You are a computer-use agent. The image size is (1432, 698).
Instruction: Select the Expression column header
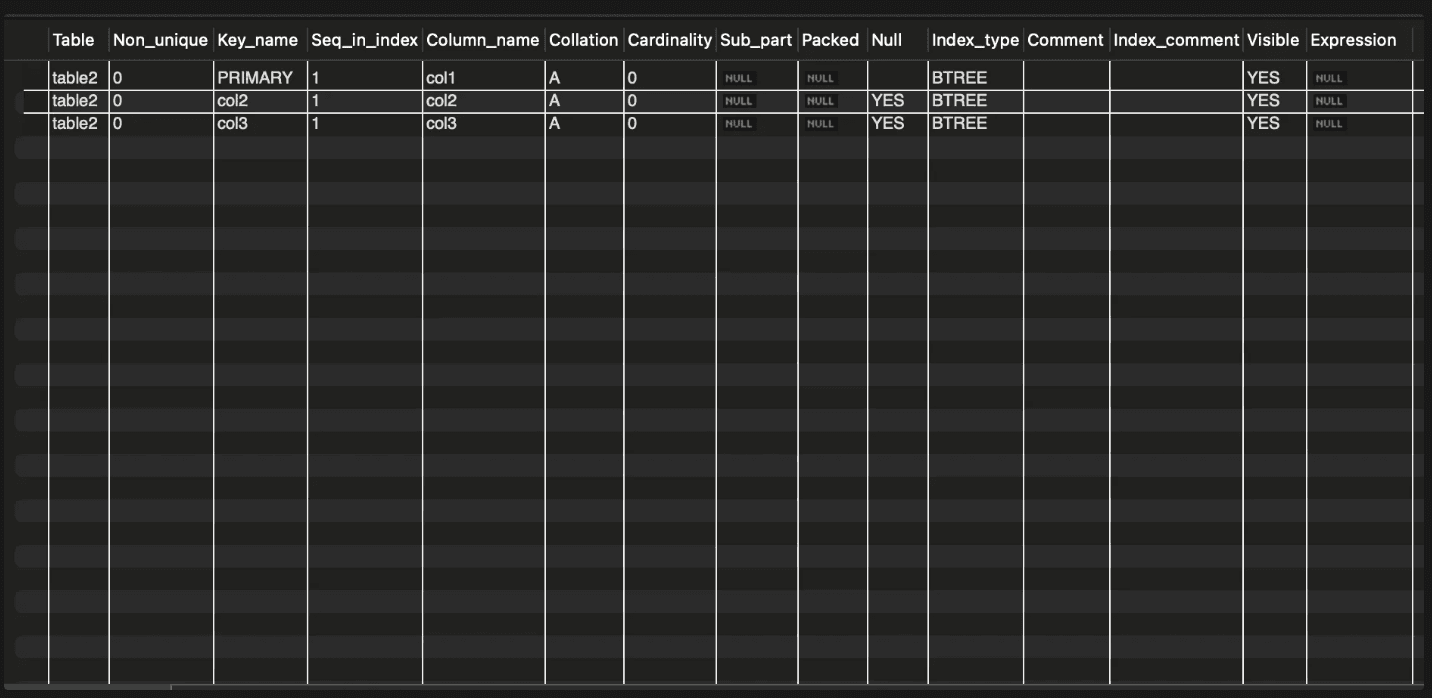[1353, 40]
